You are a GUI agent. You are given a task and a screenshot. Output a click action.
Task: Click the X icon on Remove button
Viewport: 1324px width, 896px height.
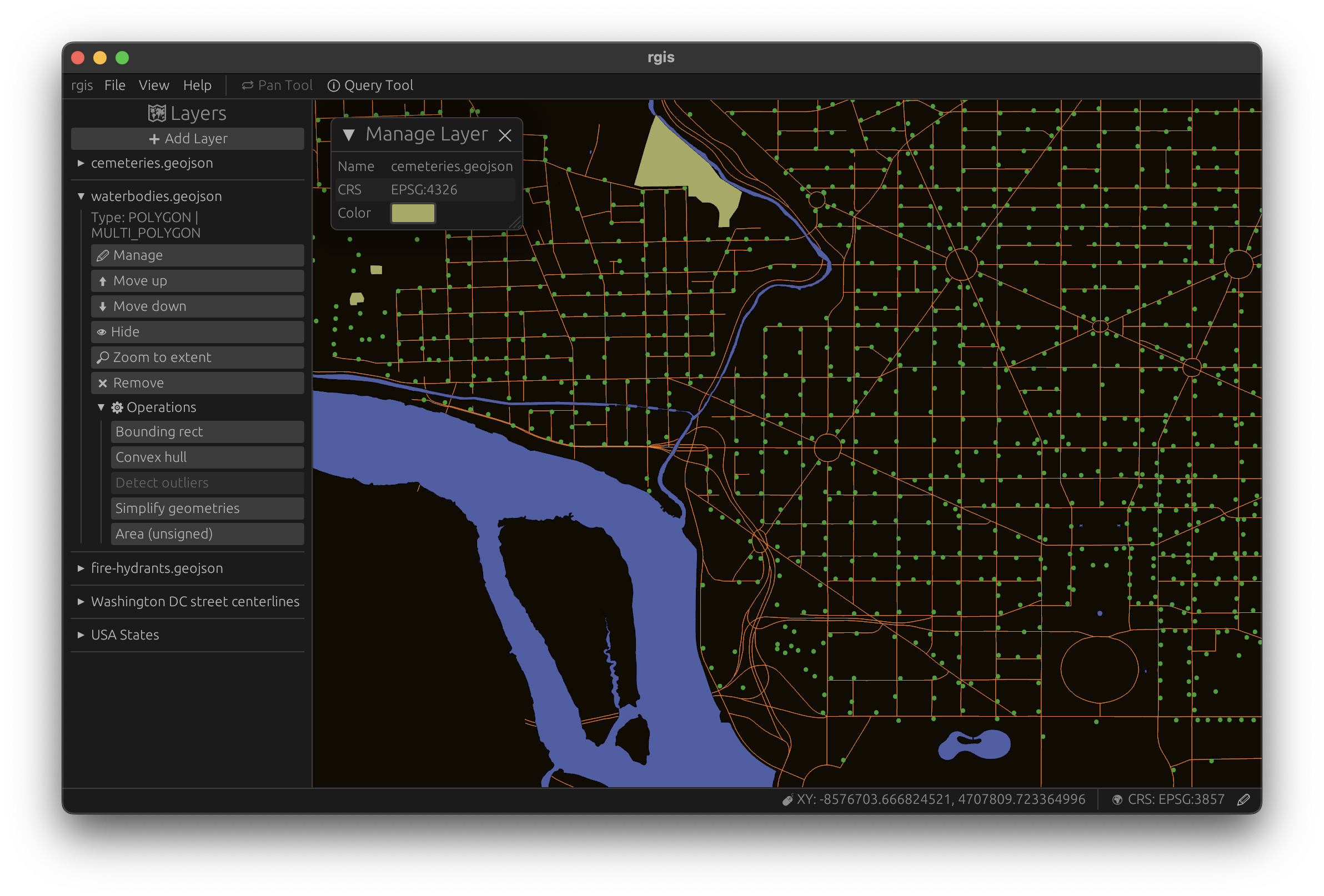click(x=103, y=384)
